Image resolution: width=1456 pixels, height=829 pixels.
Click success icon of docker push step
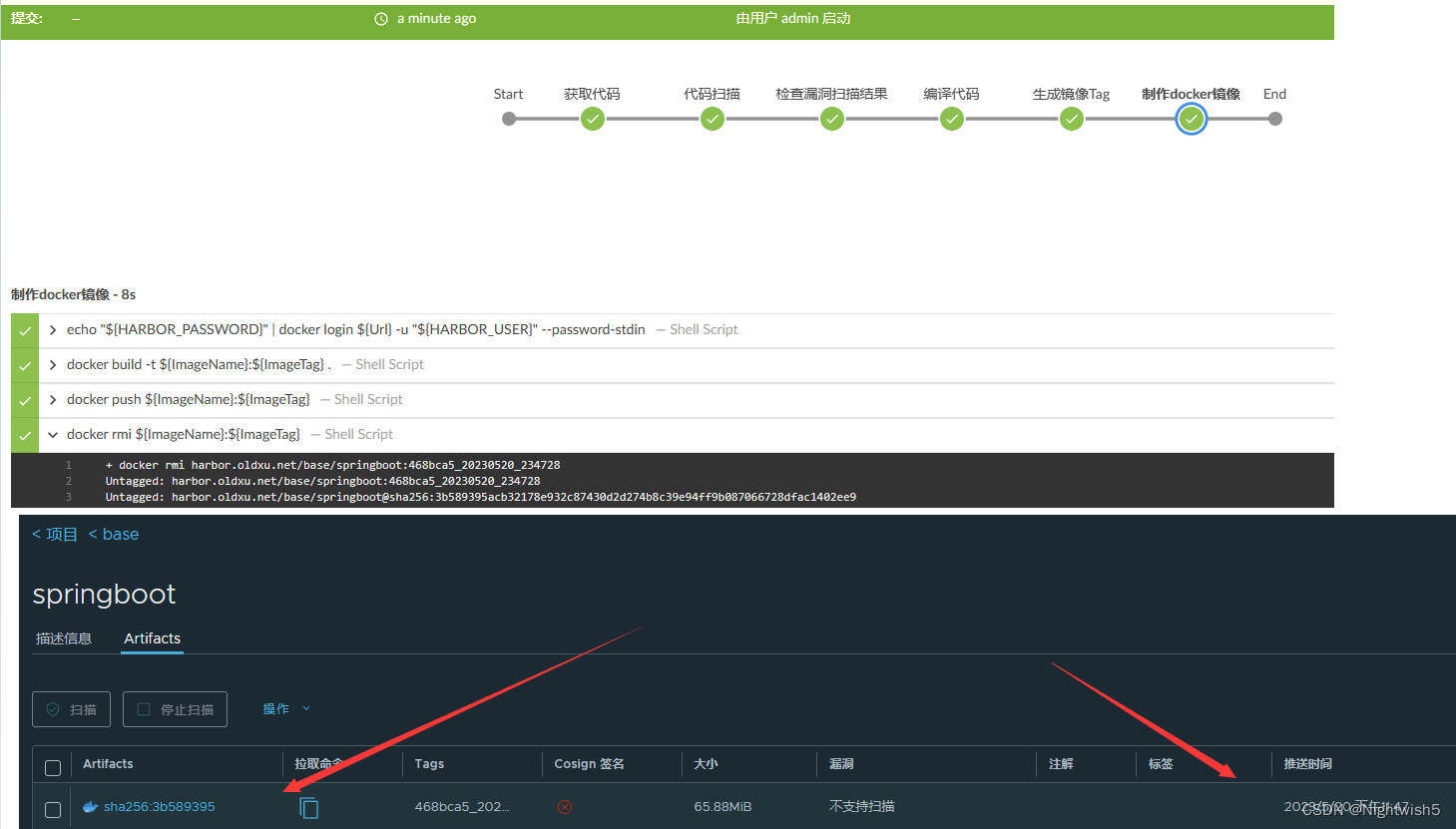[25, 400]
